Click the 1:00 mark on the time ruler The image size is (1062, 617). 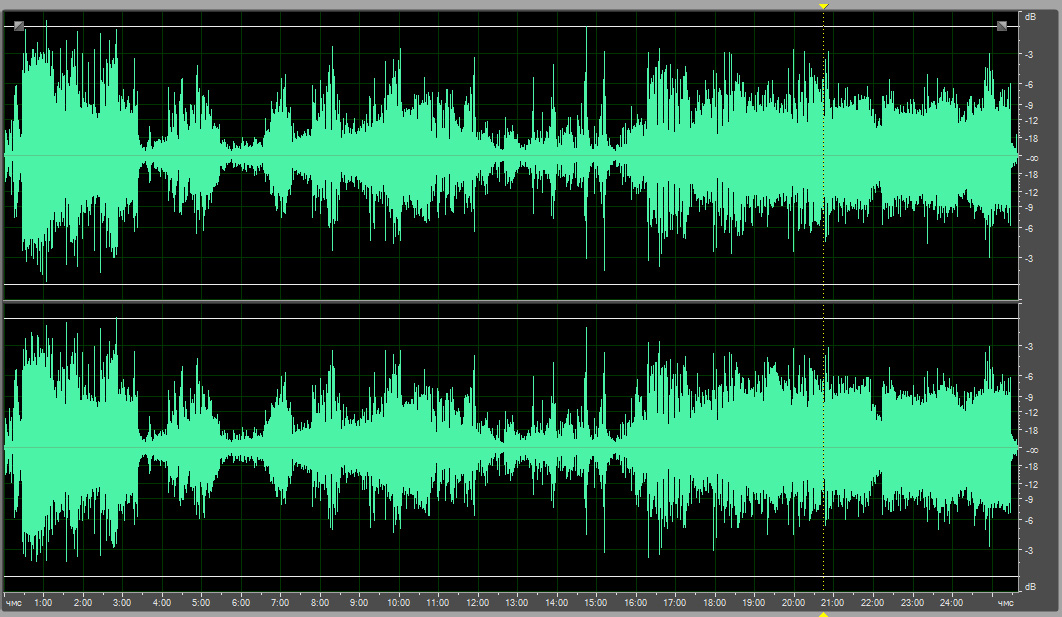[x=43, y=603]
